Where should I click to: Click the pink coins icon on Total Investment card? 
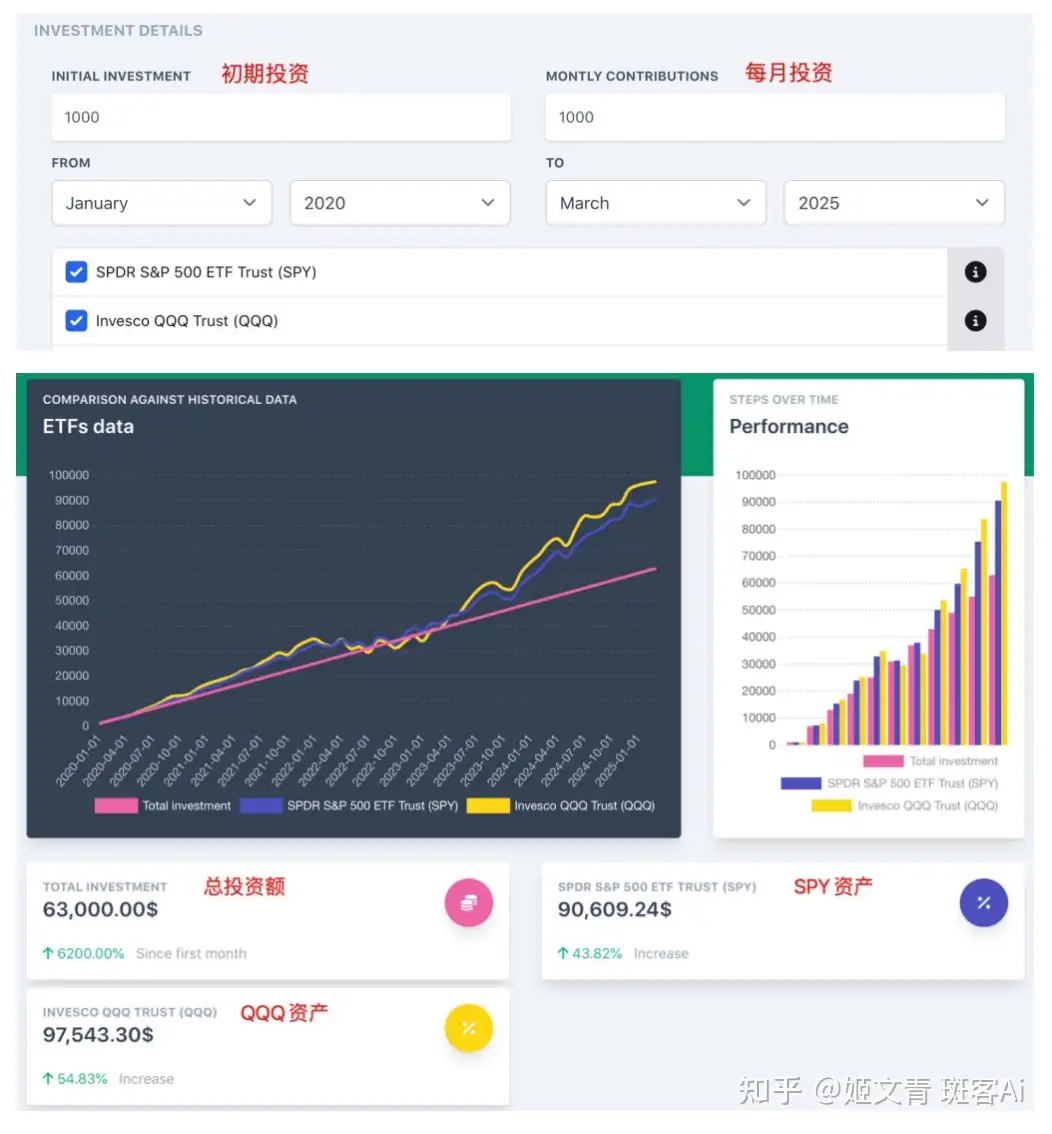pyautogui.click(x=469, y=902)
